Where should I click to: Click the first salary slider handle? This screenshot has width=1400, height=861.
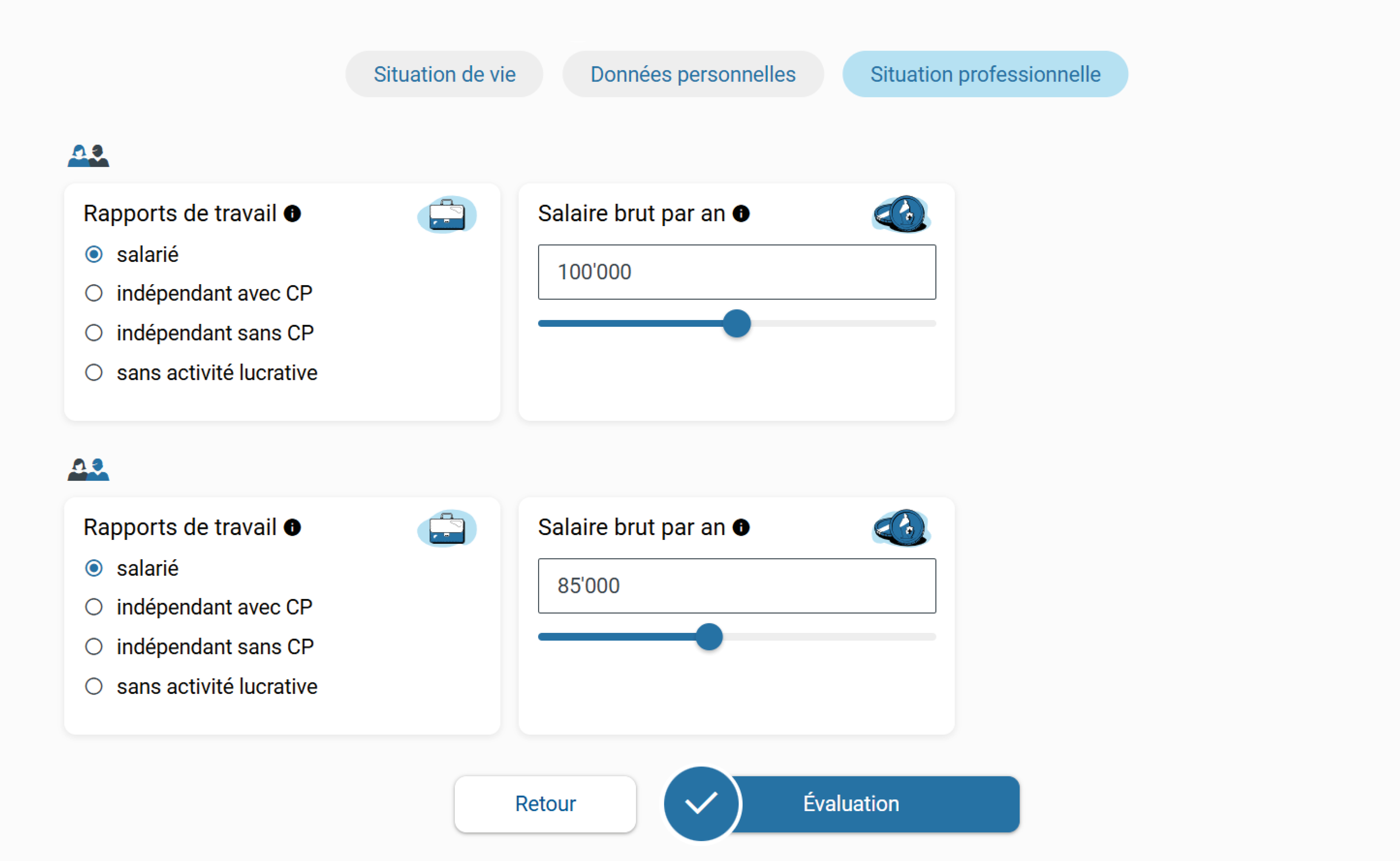tap(737, 323)
